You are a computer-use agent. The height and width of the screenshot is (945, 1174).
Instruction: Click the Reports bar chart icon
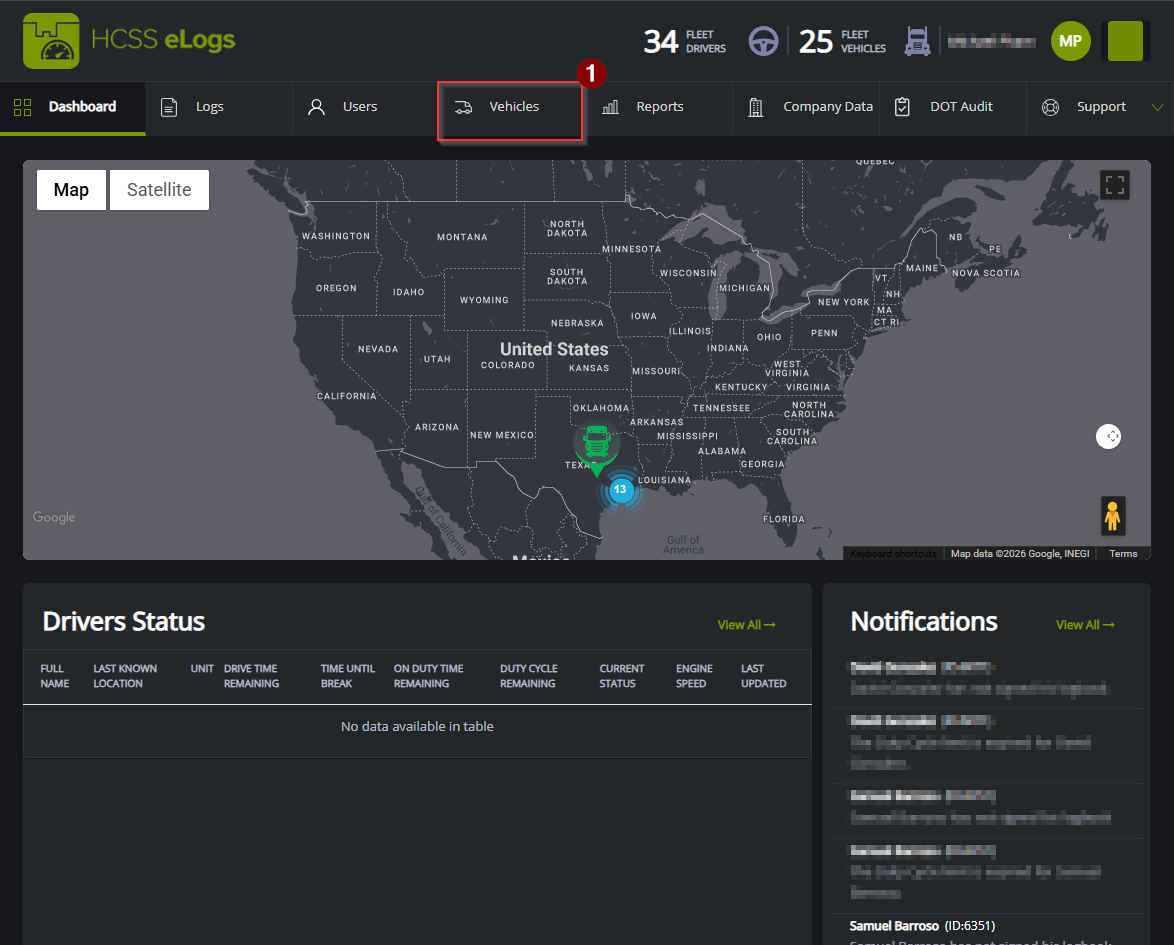point(610,107)
